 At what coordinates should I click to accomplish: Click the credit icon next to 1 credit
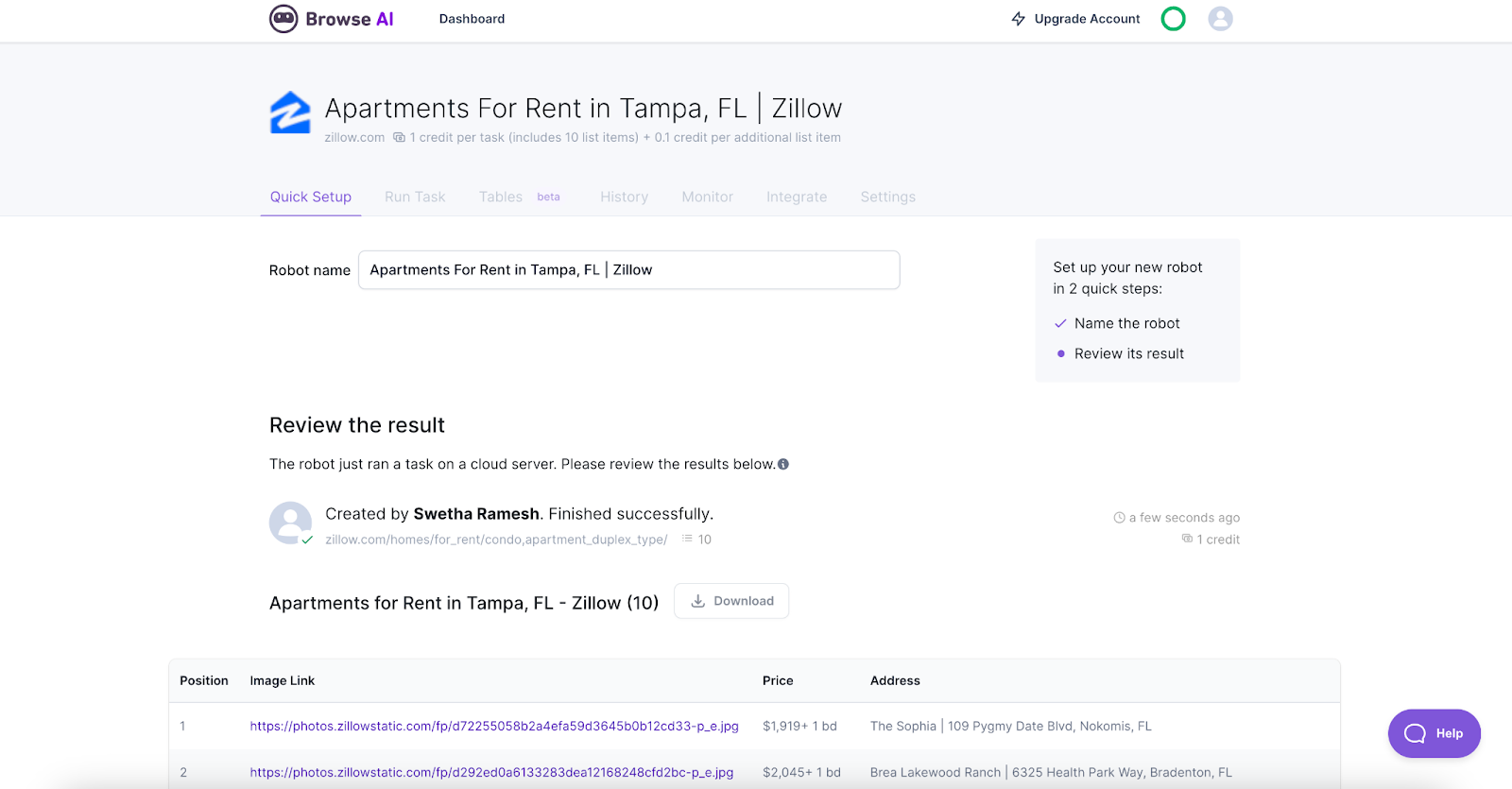tap(1187, 539)
